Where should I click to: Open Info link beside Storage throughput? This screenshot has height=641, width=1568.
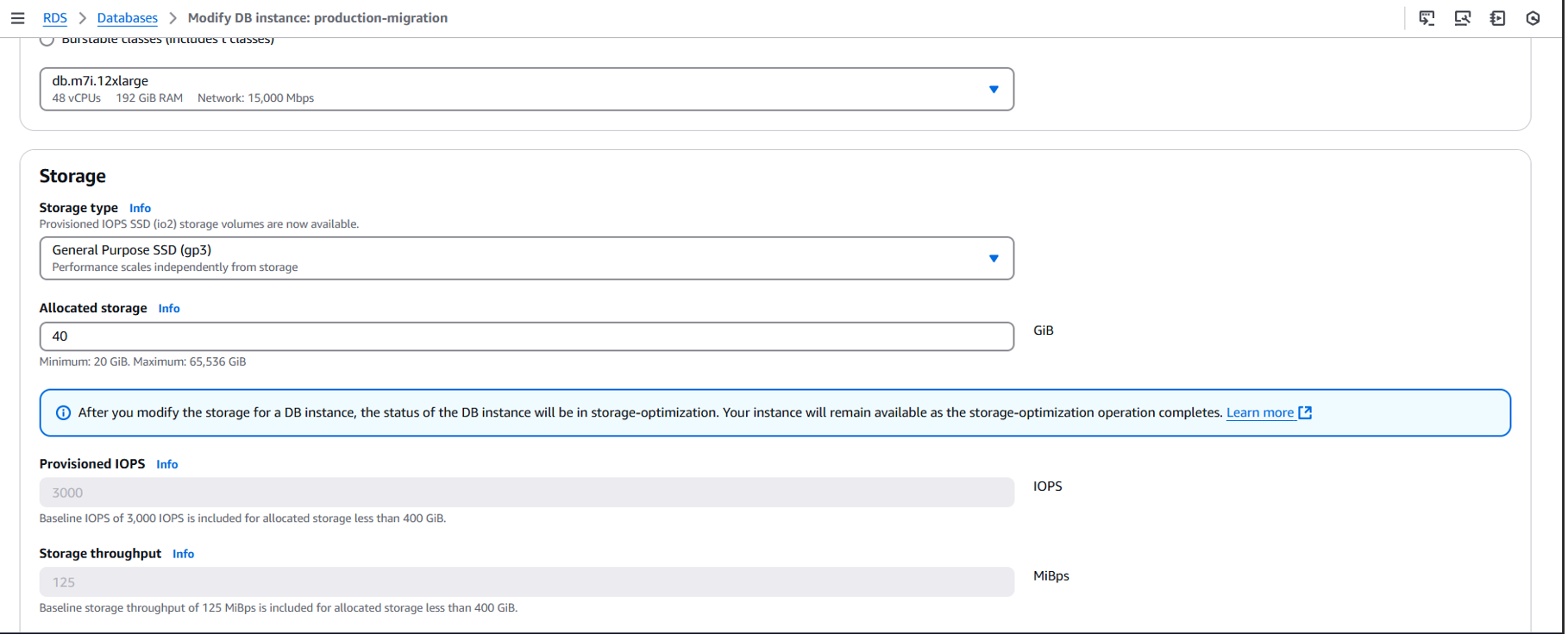[184, 555]
